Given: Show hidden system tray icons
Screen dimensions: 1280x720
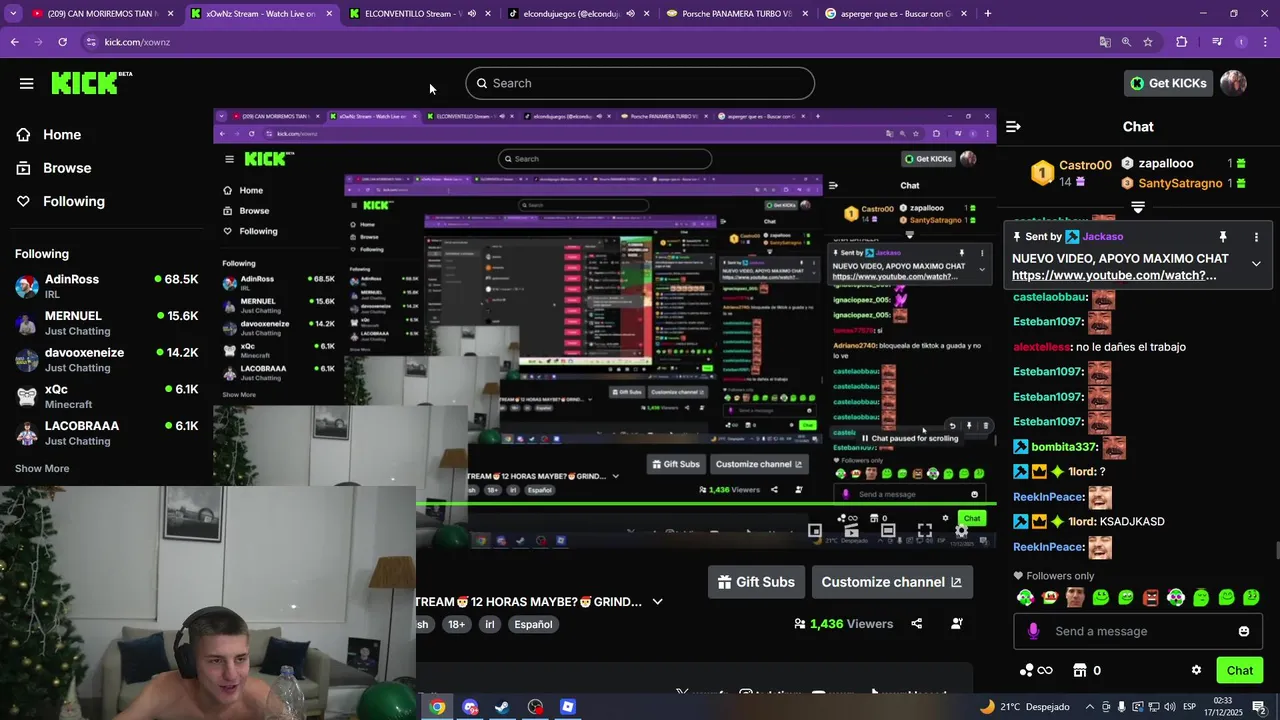Looking at the screenshot, I should (1090, 707).
